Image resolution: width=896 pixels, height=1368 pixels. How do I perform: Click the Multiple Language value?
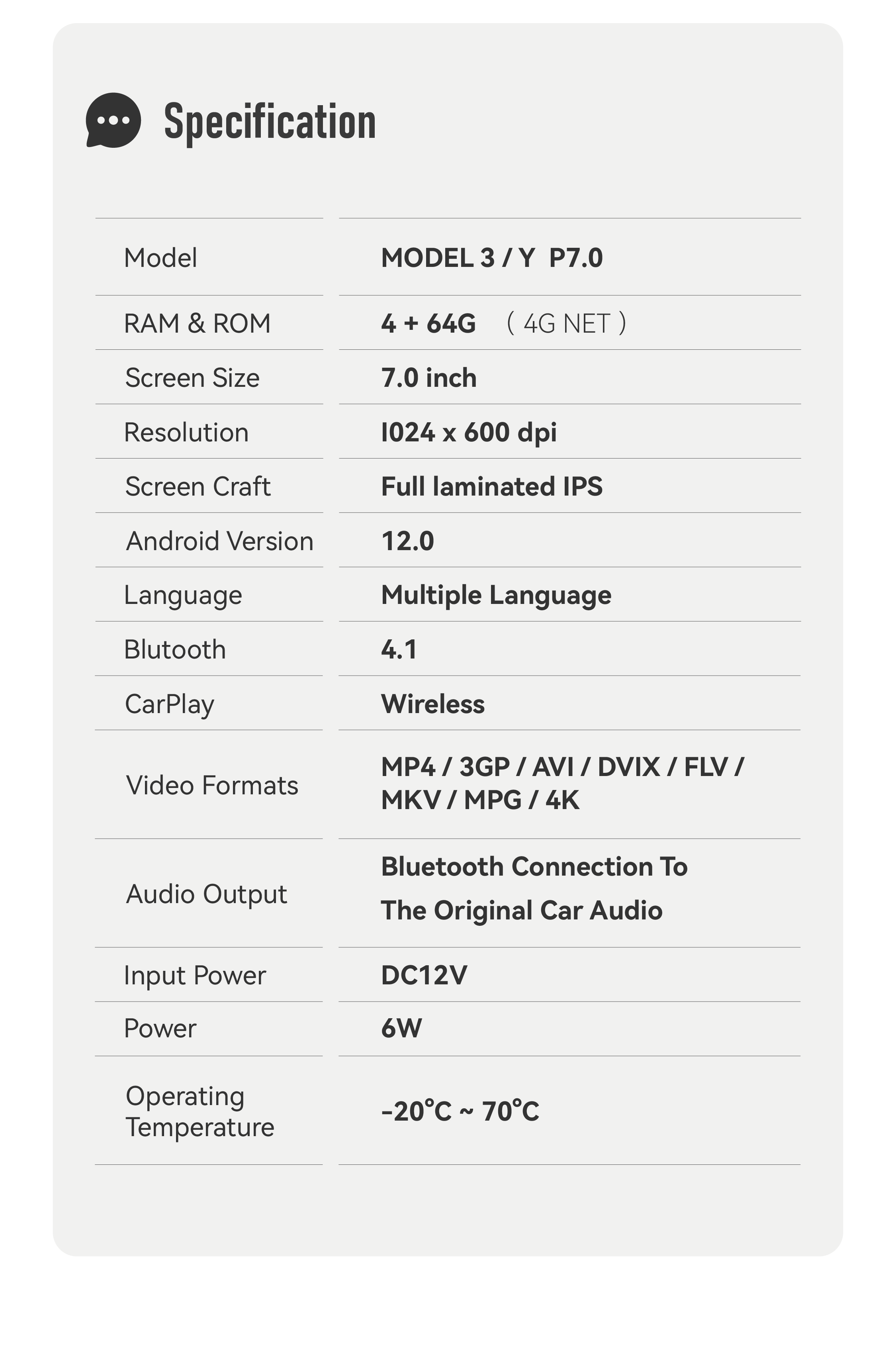pyautogui.click(x=496, y=596)
